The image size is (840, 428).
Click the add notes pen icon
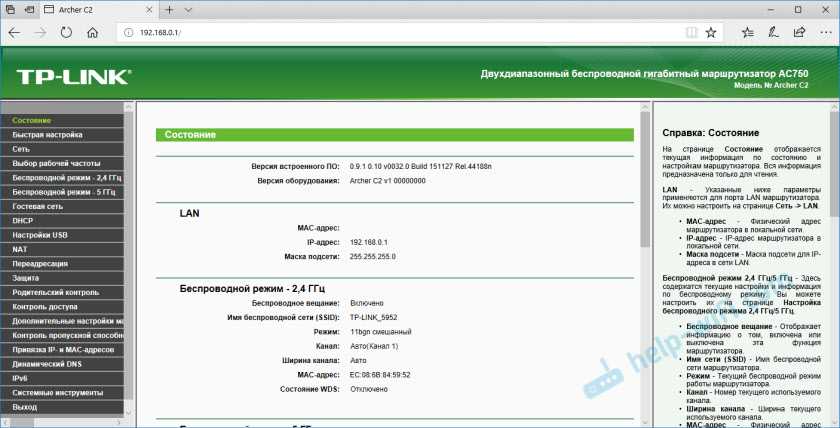click(x=774, y=33)
